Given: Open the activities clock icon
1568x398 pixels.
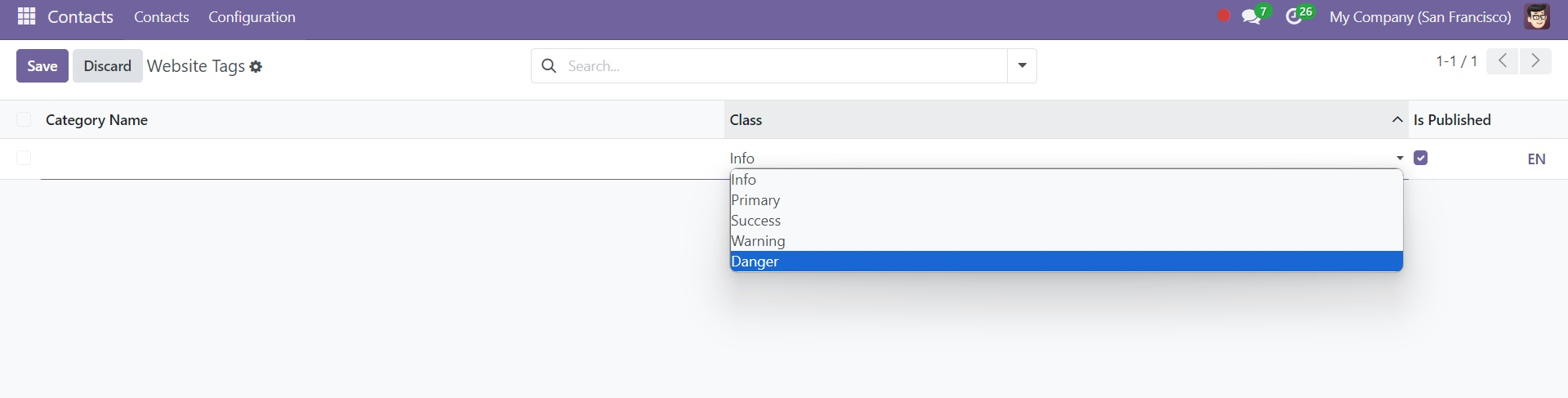Looking at the screenshot, I should pyautogui.click(x=1294, y=17).
